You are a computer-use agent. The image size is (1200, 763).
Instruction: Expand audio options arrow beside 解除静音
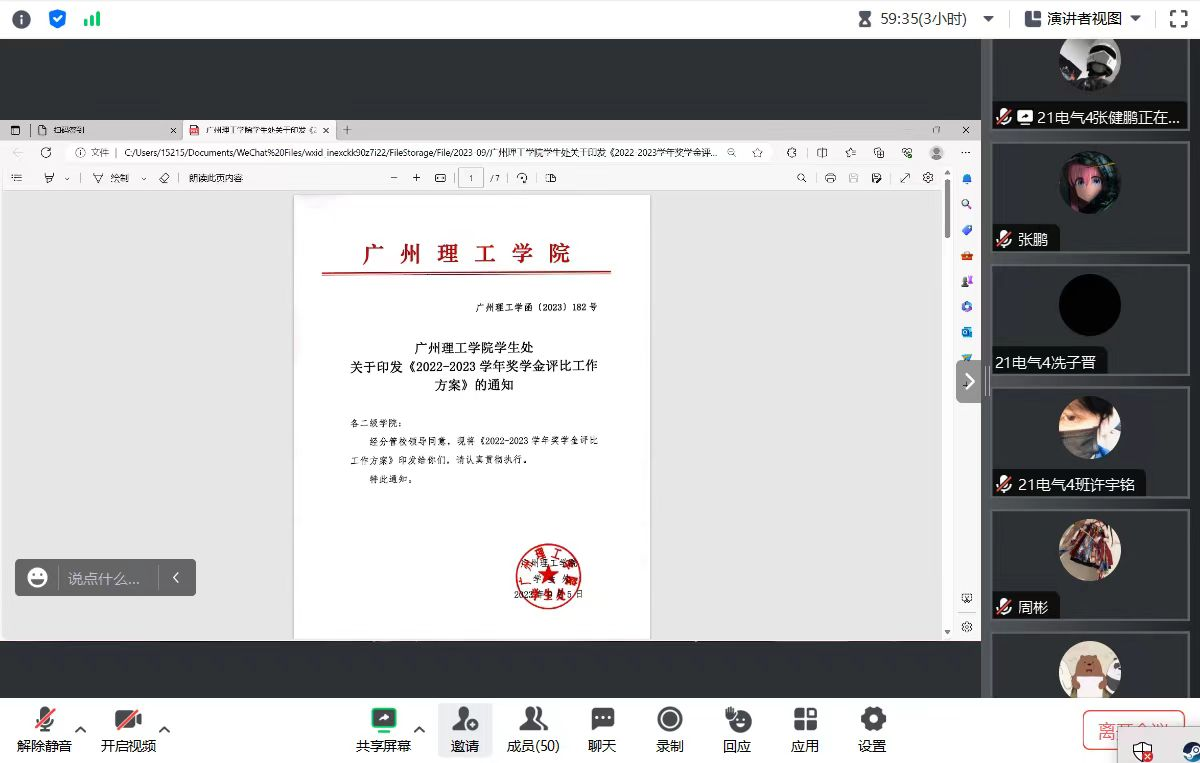(x=81, y=729)
